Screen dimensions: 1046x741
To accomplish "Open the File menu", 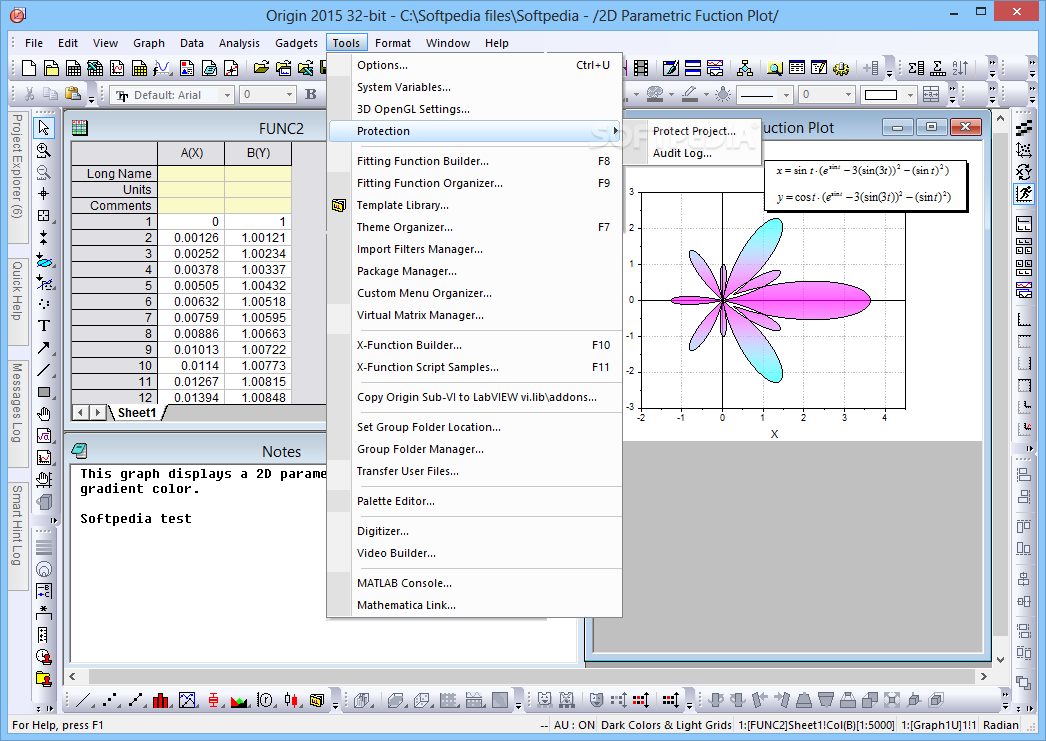I will tap(34, 43).
